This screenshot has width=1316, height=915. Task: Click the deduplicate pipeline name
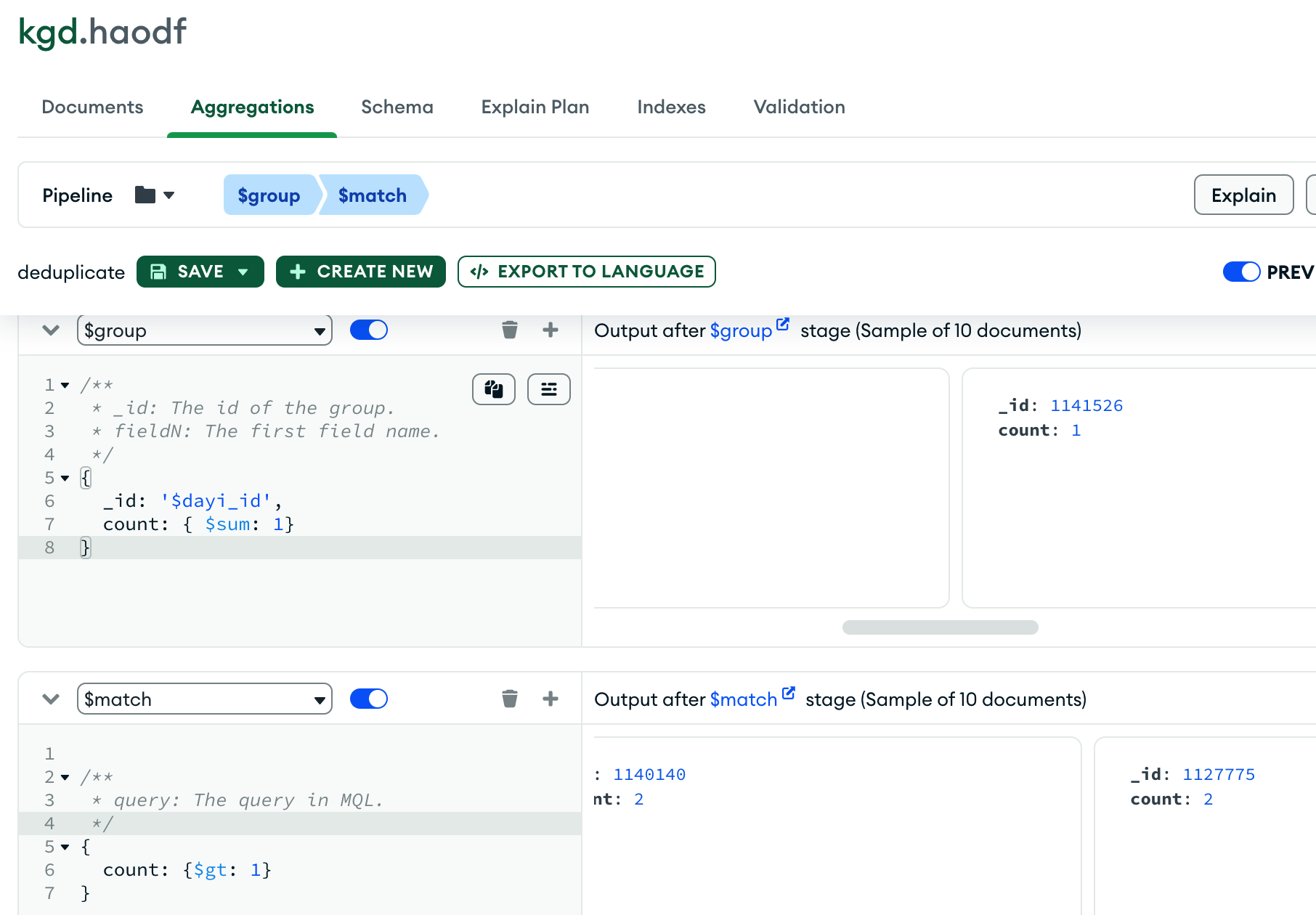click(71, 272)
